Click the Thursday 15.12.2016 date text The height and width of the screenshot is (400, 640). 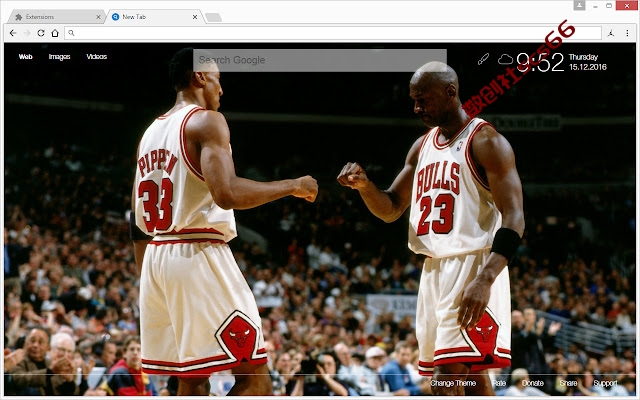588,62
